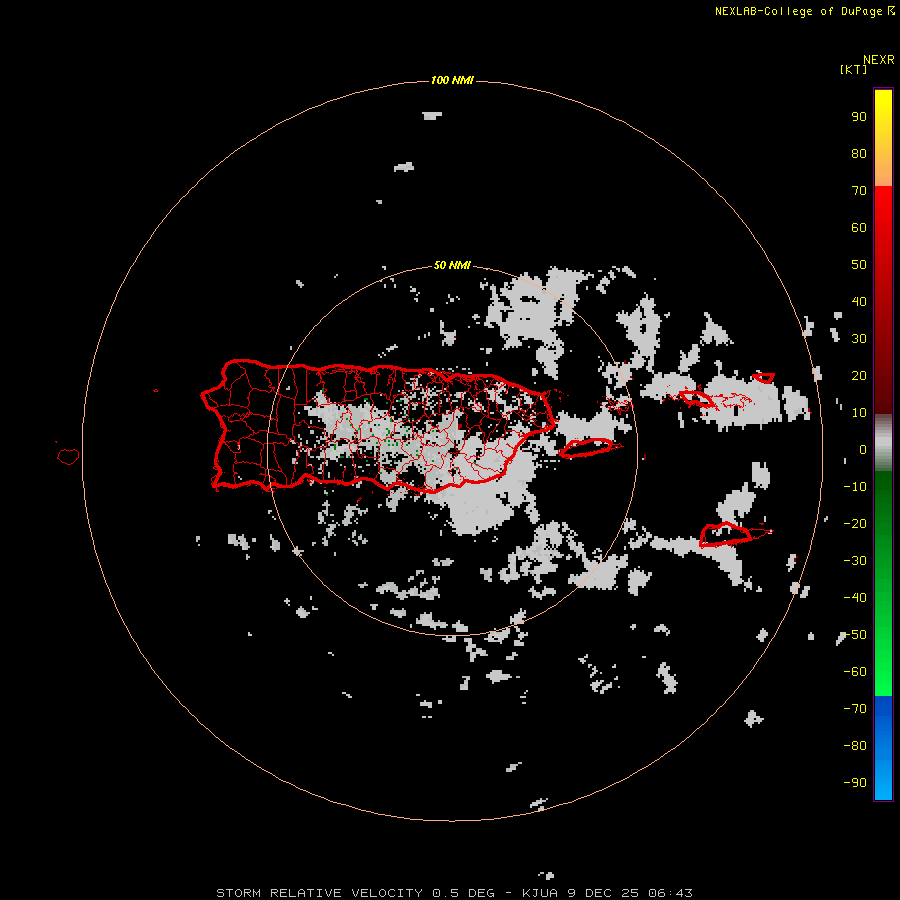The width and height of the screenshot is (900, 900).
Task: Click the 20 value on velocity scale
Action: (x=859, y=375)
